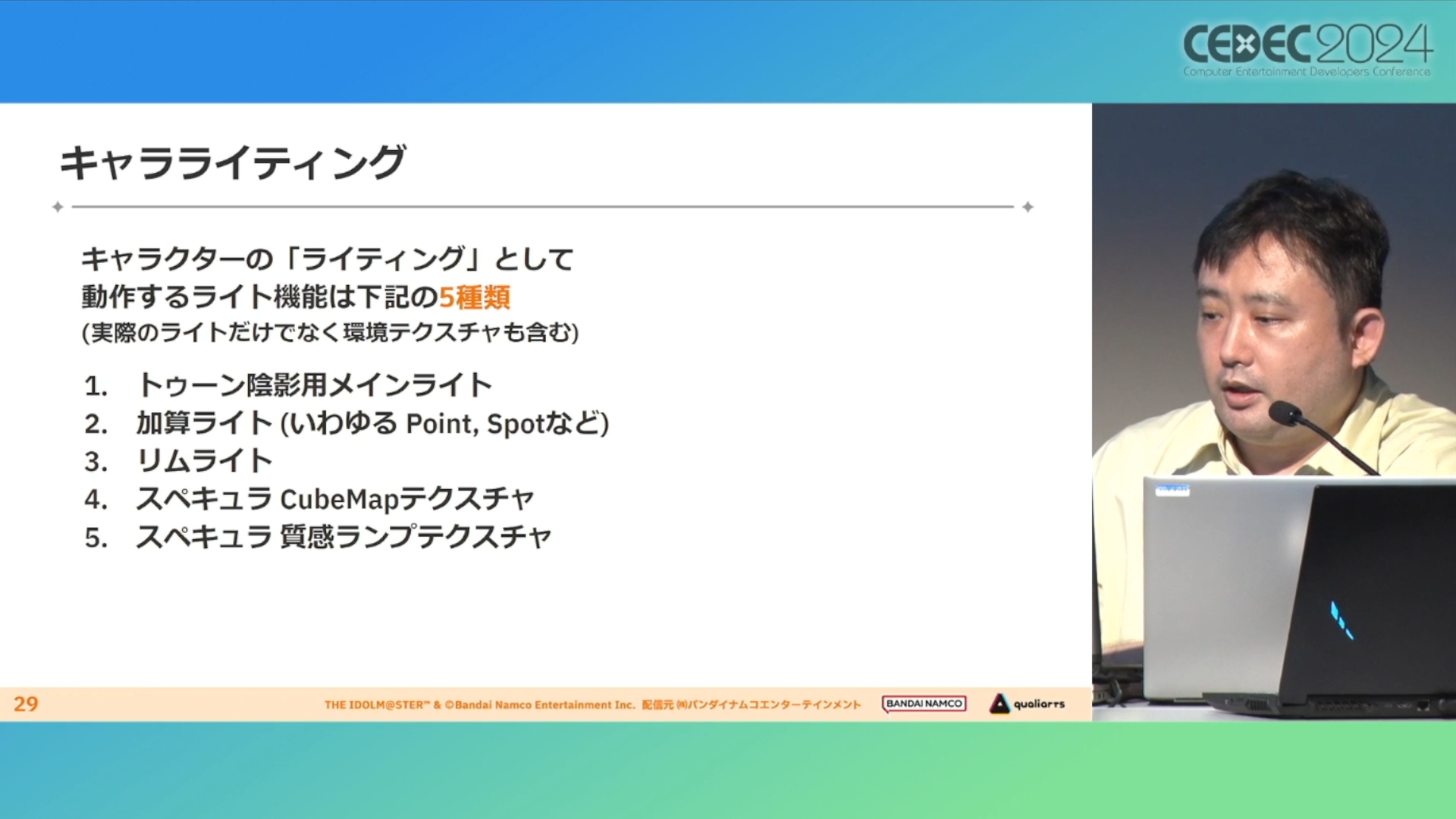Click list item 加算ライト (いわゆる Point, Spotなど)
This screenshot has width=1456, height=819.
pyautogui.click(x=372, y=423)
